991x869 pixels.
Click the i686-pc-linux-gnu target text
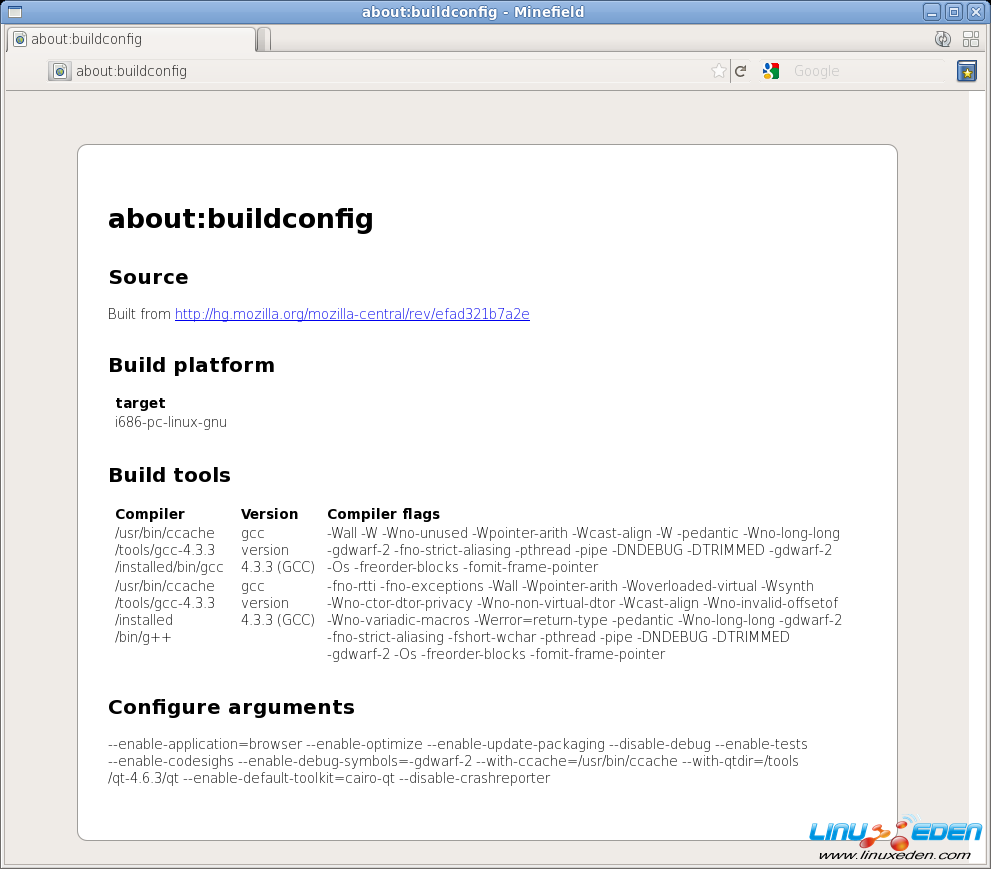(171, 422)
